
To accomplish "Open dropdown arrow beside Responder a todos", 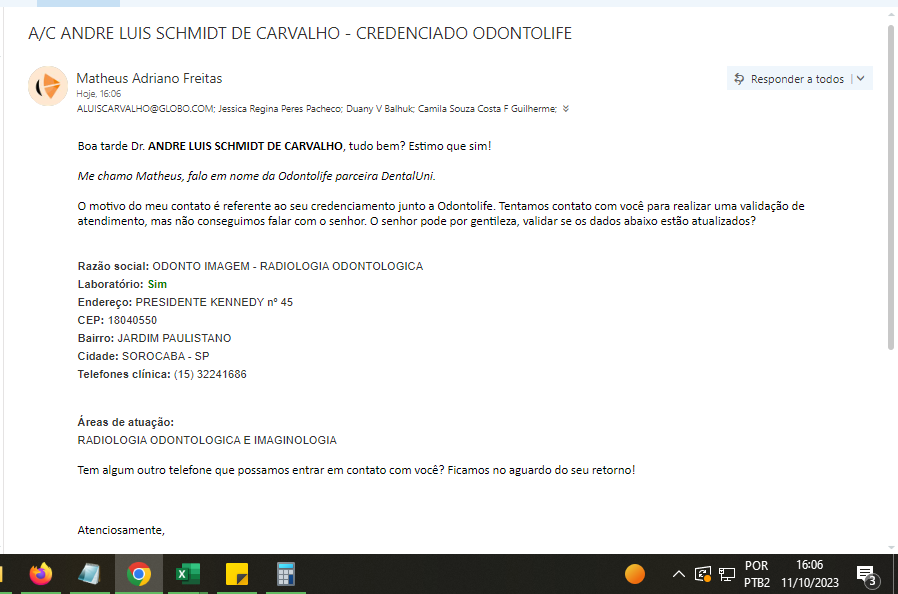I will click(x=861, y=79).
